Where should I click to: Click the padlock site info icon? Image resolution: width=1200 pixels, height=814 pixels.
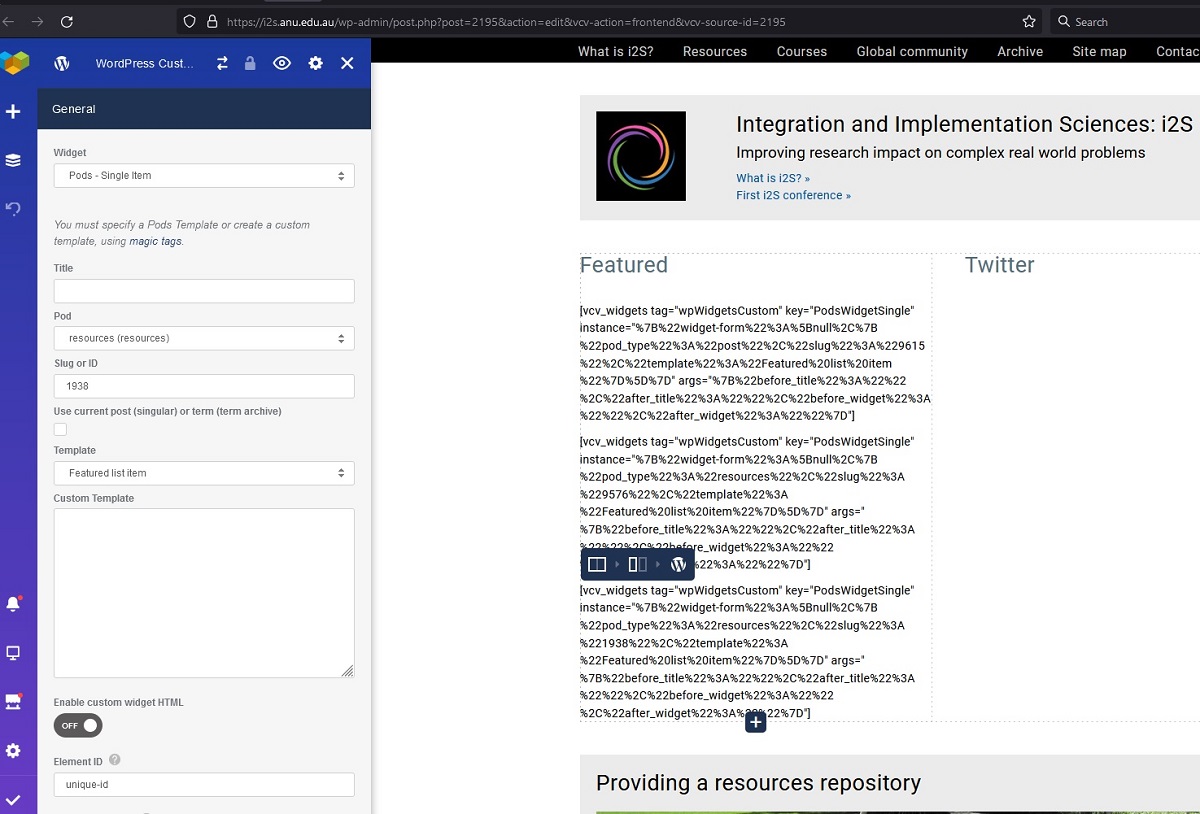pos(212,21)
